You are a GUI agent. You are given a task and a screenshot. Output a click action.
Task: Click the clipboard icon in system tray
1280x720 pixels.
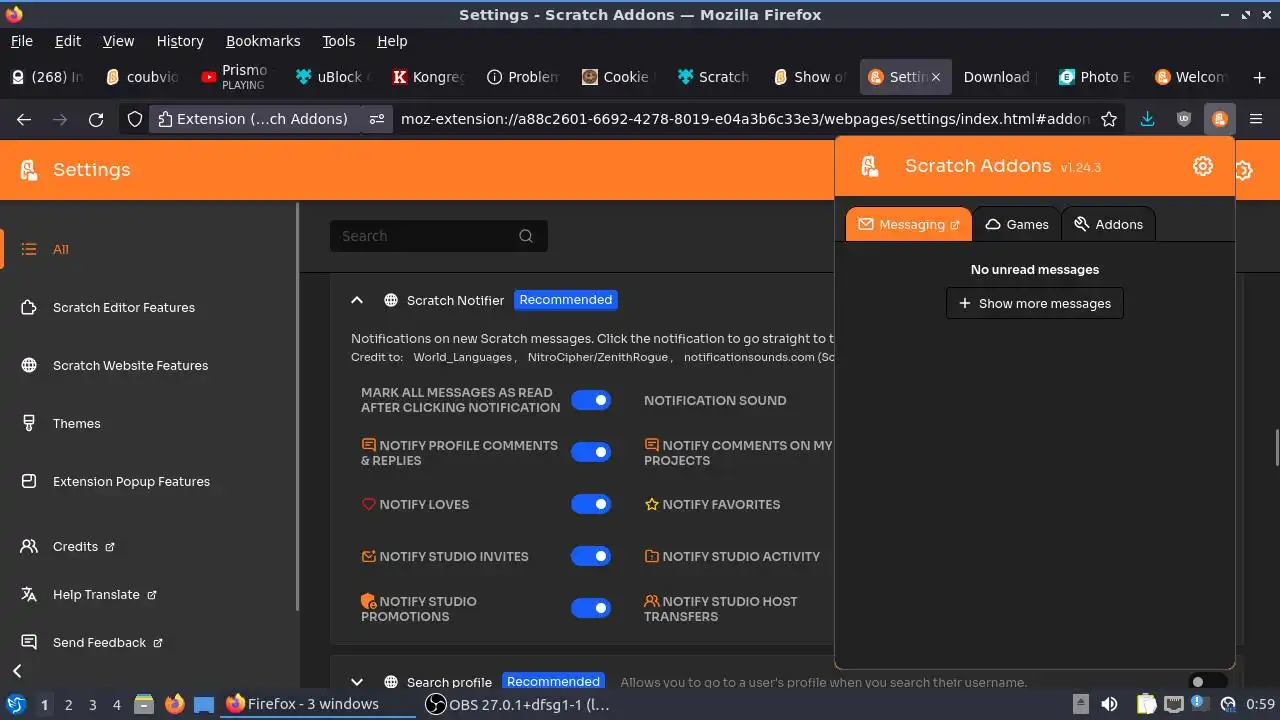point(1147,704)
